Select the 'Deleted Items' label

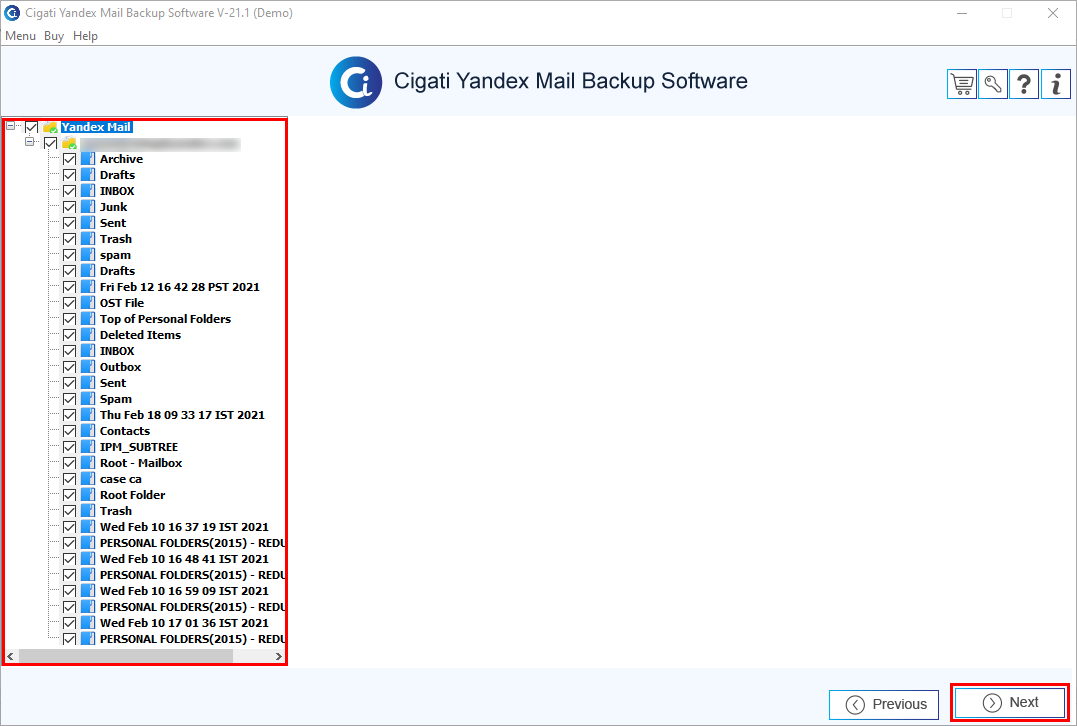coord(141,335)
